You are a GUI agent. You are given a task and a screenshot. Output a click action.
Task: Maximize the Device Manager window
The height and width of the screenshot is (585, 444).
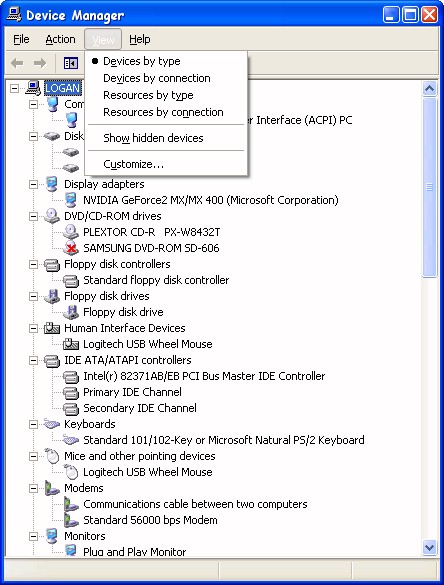410,15
